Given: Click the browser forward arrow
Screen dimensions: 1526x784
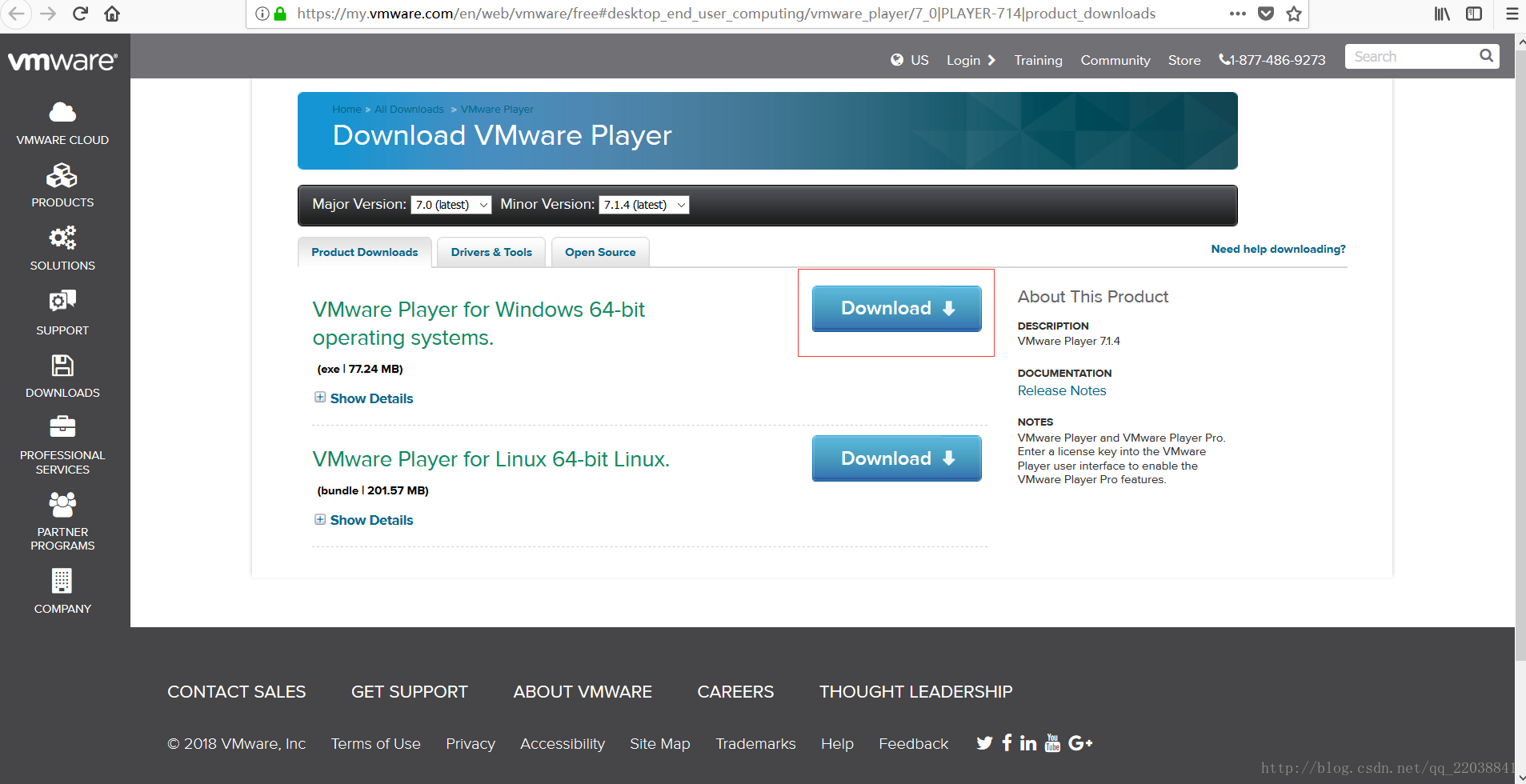Looking at the screenshot, I should coord(48,14).
